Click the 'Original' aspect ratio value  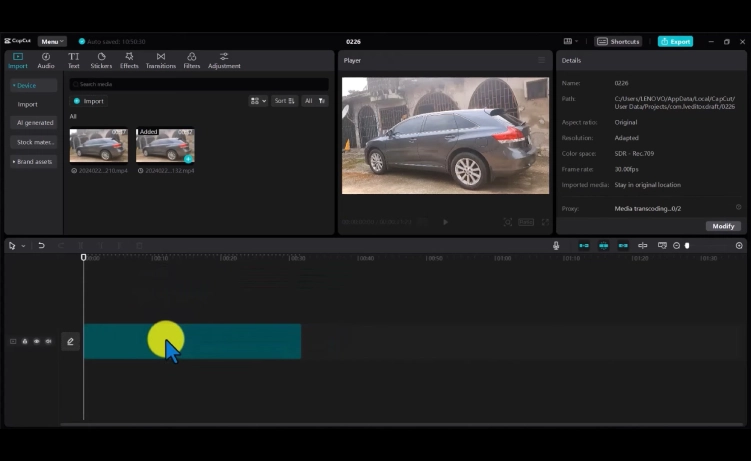pyautogui.click(x=626, y=123)
